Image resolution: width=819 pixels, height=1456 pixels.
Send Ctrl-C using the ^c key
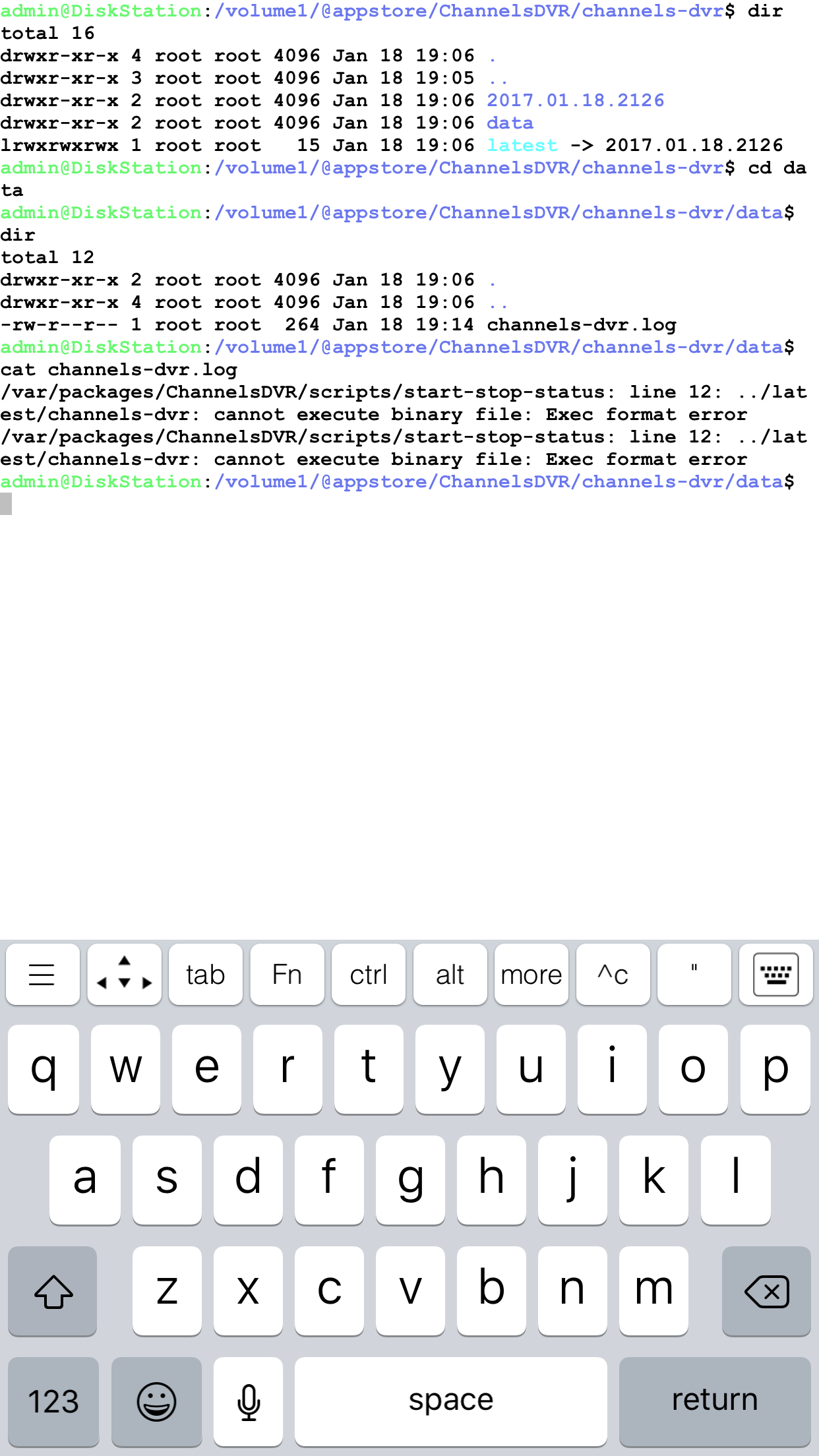point(613,974)
